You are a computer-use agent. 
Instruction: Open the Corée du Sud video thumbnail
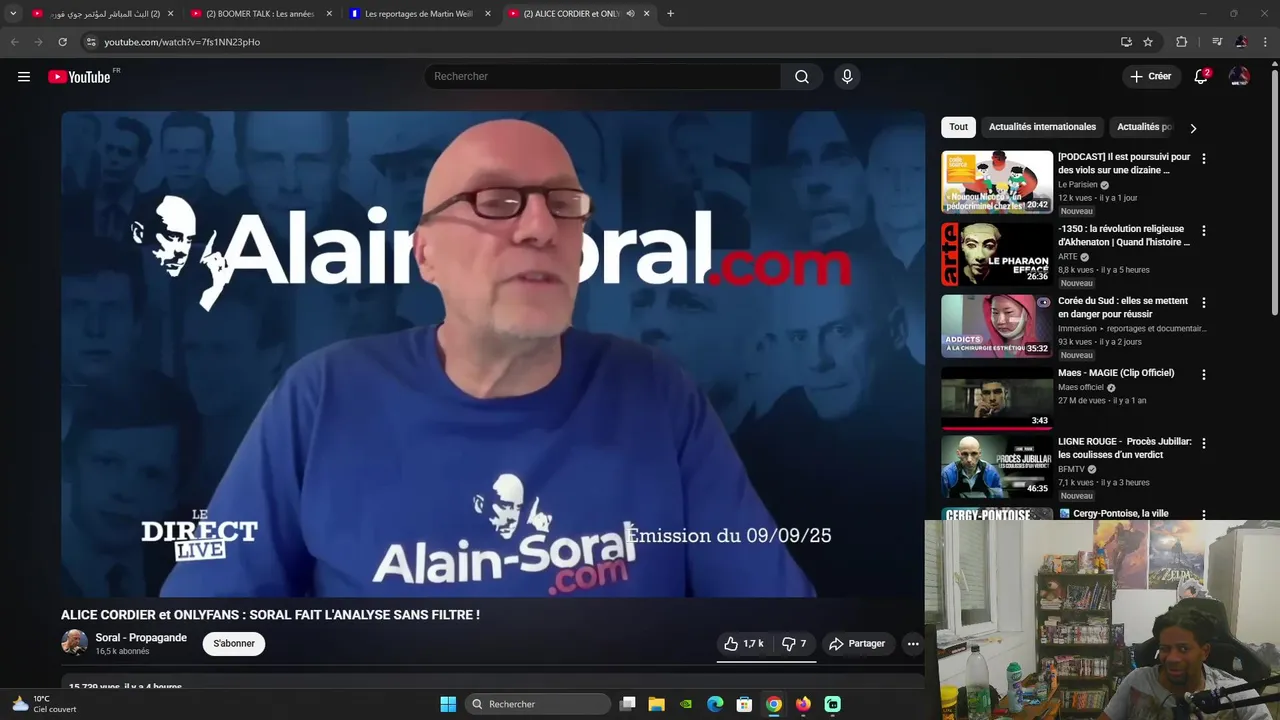(x=997, y=326)
